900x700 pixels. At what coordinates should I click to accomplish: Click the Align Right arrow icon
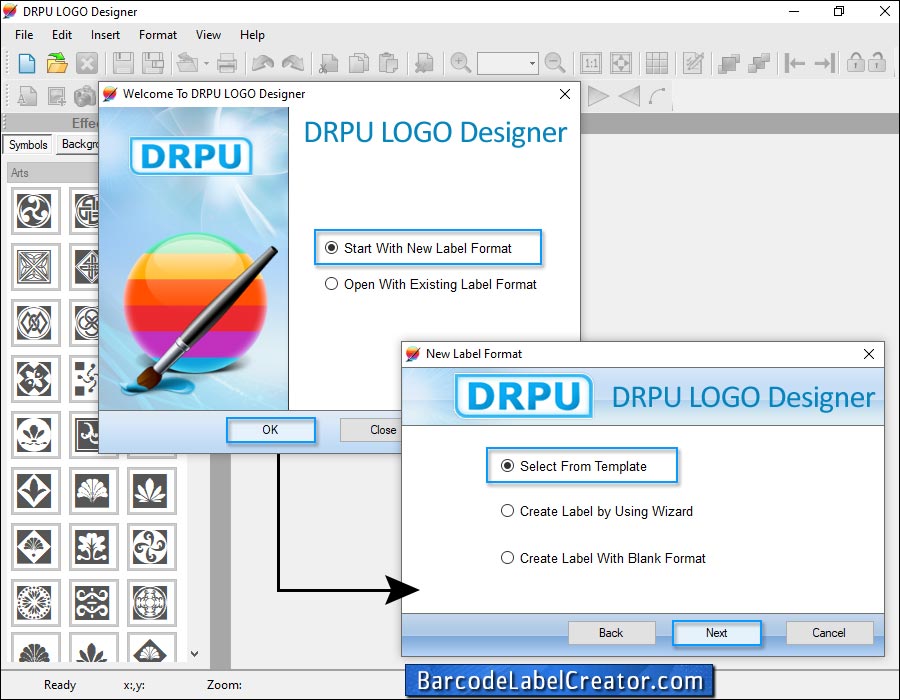825,63
